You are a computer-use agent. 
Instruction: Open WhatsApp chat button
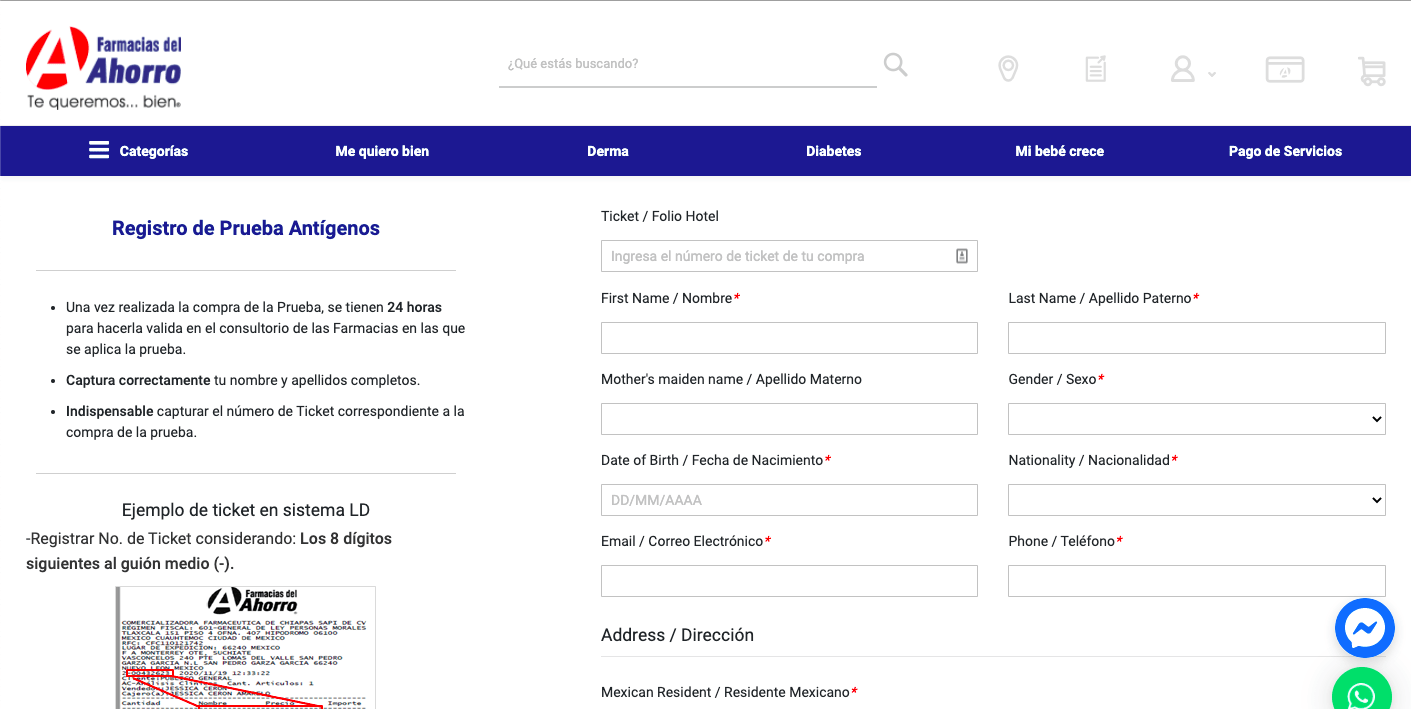(1362, 689)
